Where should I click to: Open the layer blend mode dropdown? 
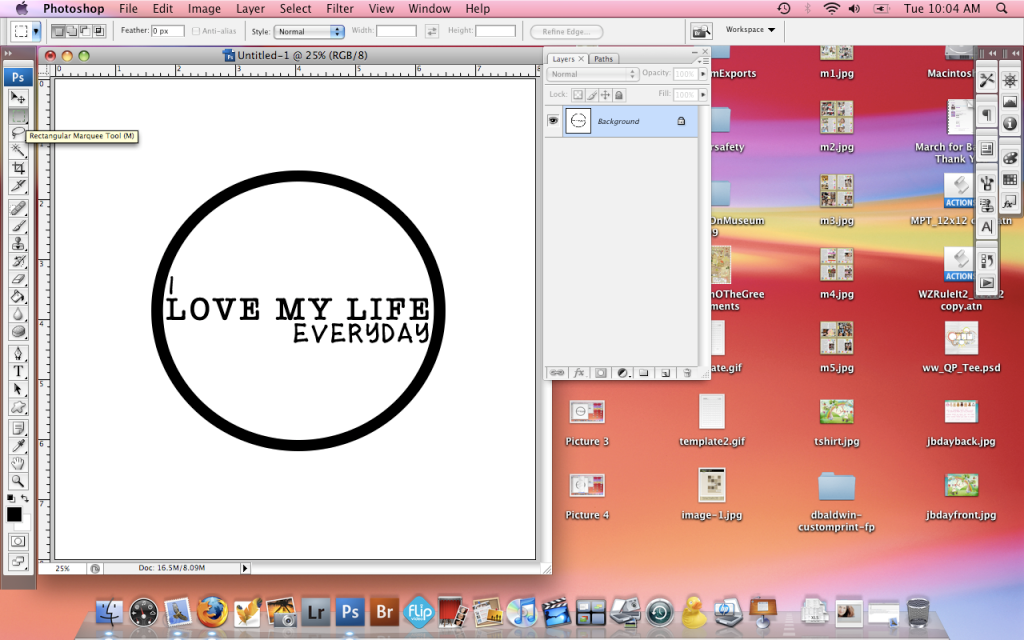pyautogui.click(x=593, y=74)
